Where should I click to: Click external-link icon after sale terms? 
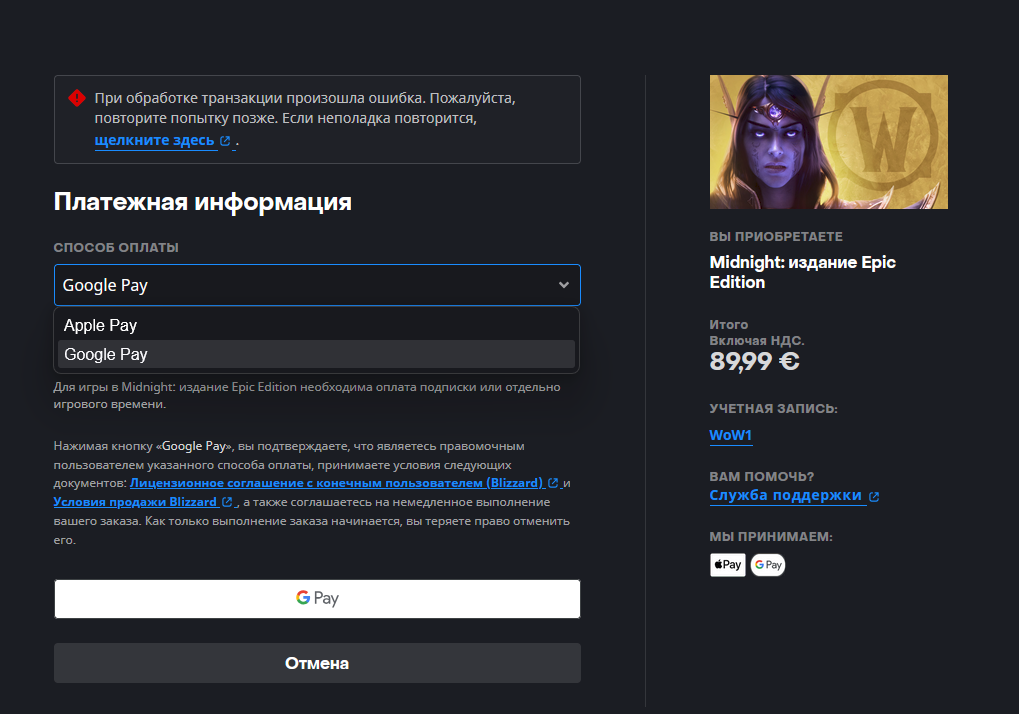tap(227, 502)
